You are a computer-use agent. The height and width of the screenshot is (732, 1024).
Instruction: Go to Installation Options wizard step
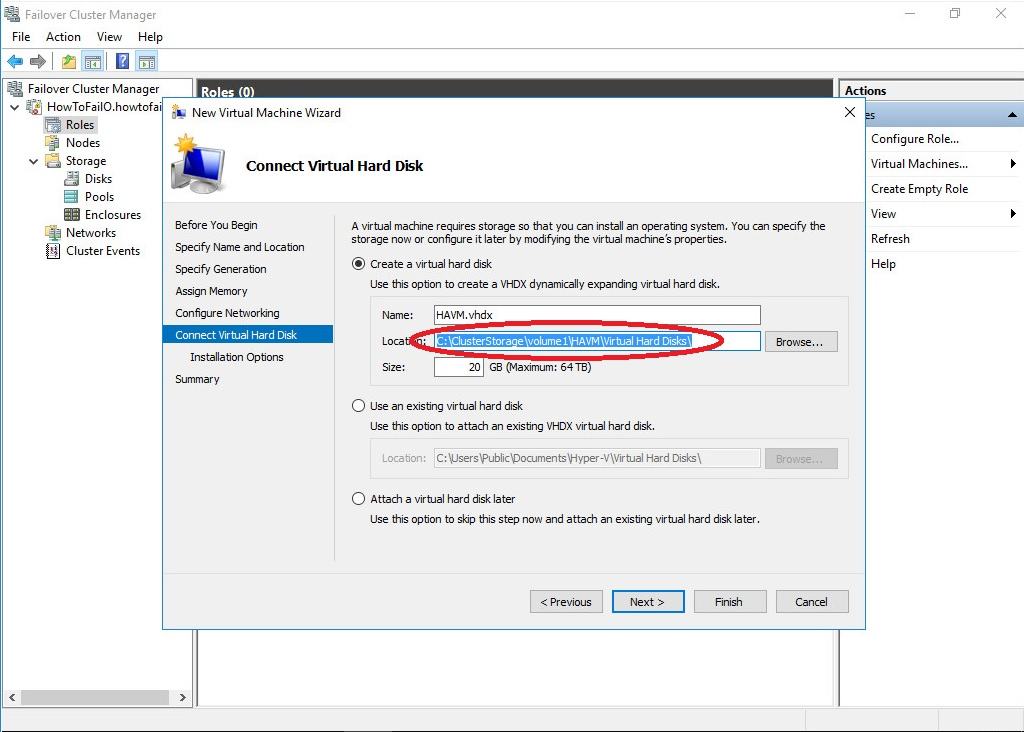coord(236,357)
